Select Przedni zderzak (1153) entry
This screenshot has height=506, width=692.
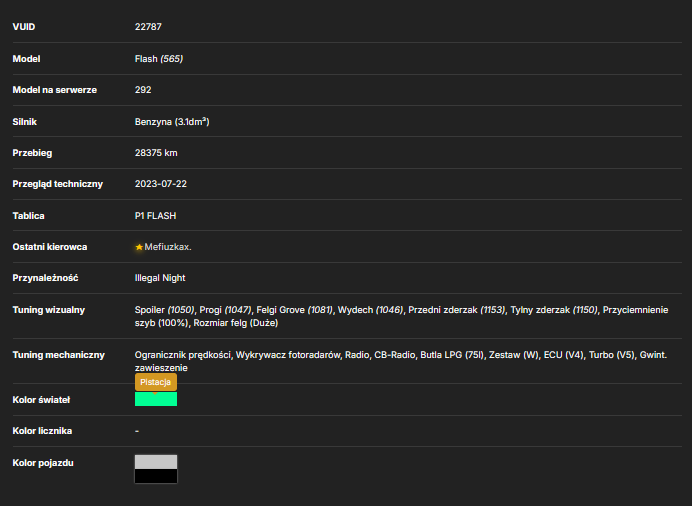coord(456,310)
